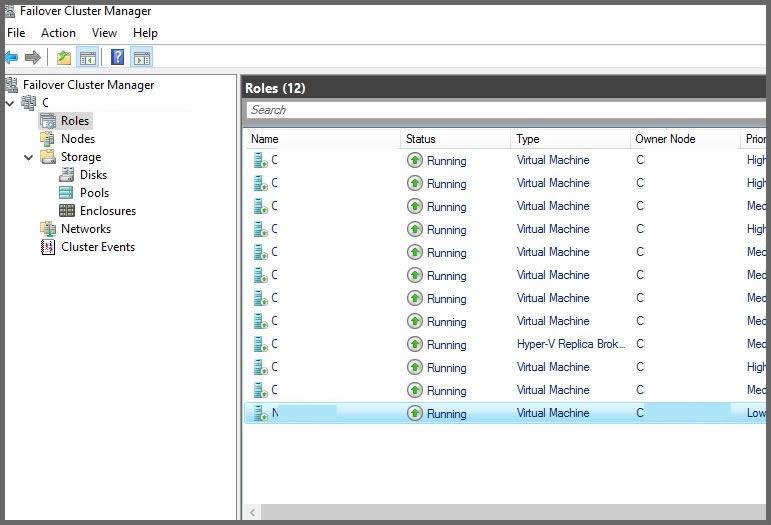Click the cluster C server icon

(29, 103)
